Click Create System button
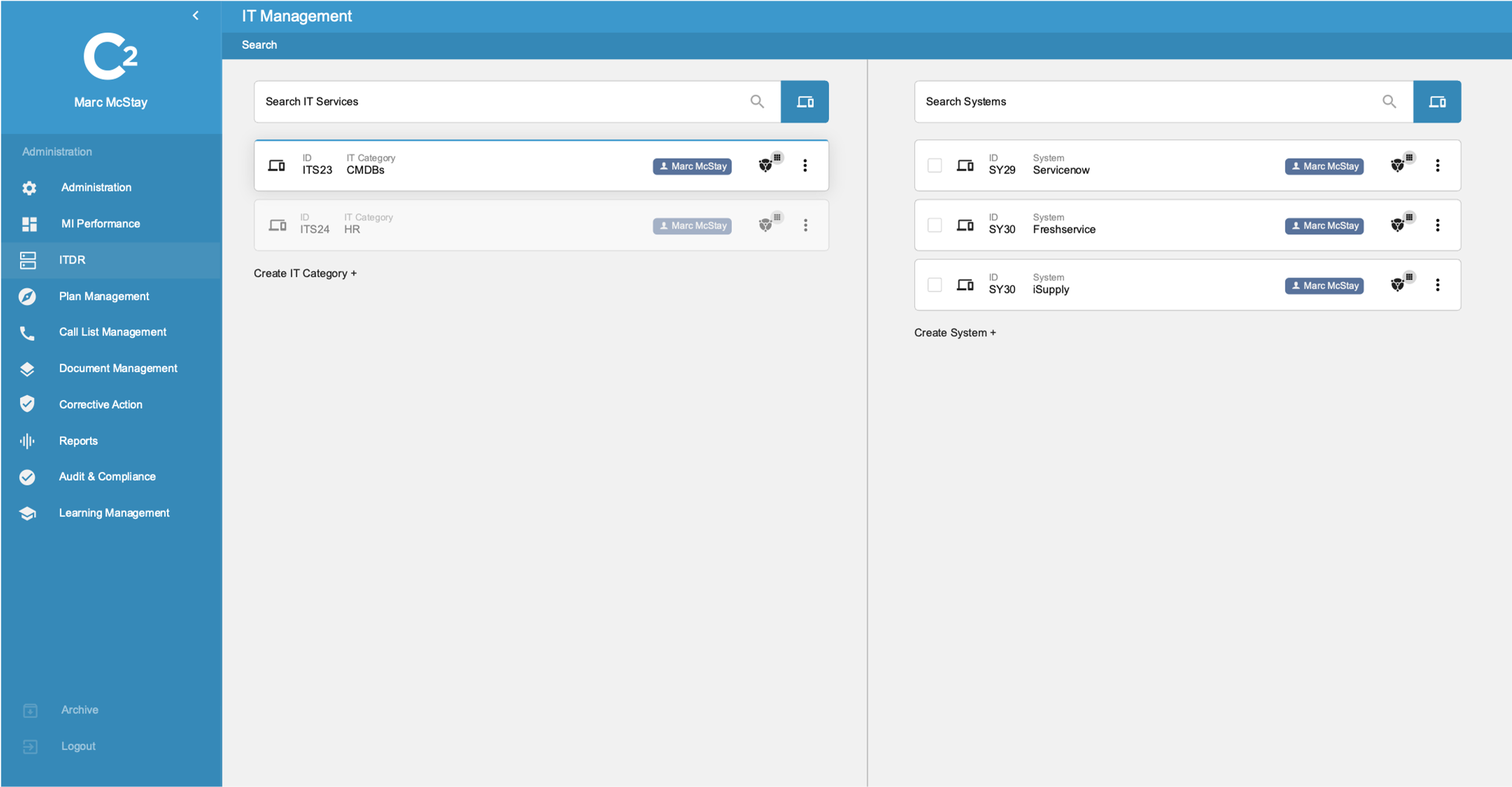This screenshot has height=787, width=1512. tap(955, 332)
